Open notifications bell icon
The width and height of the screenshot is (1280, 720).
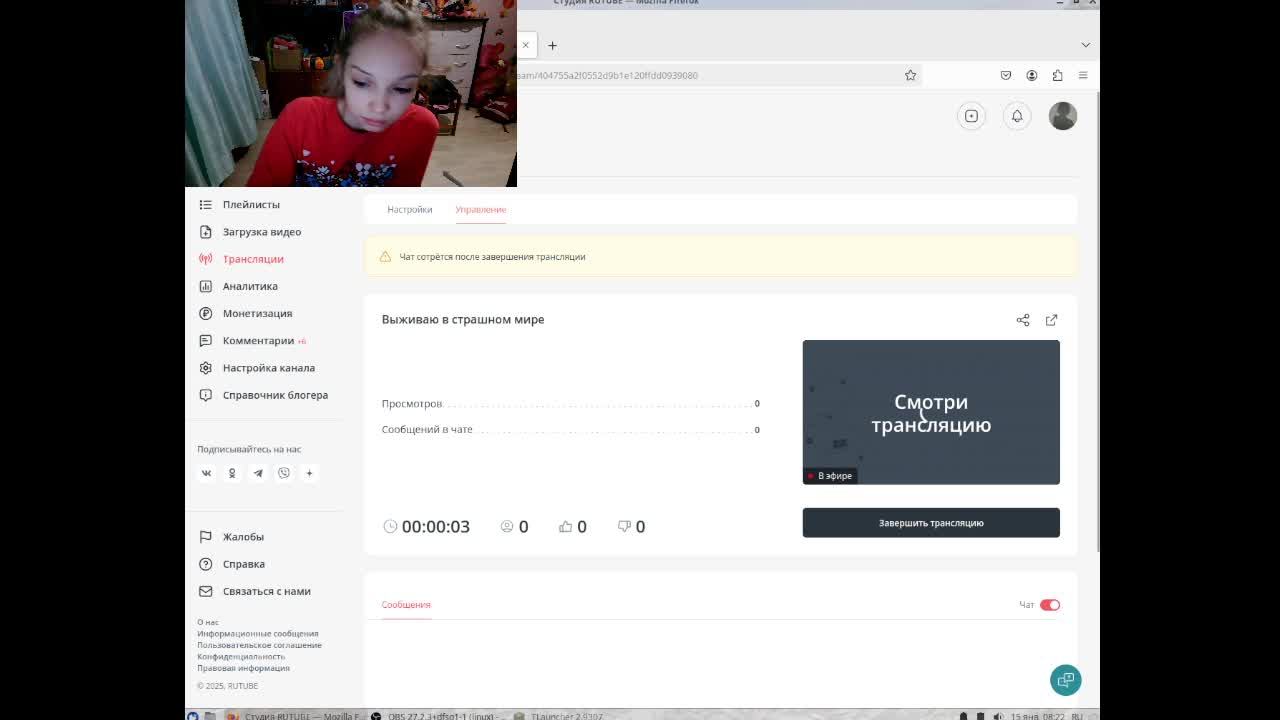tap(1017, 116)
